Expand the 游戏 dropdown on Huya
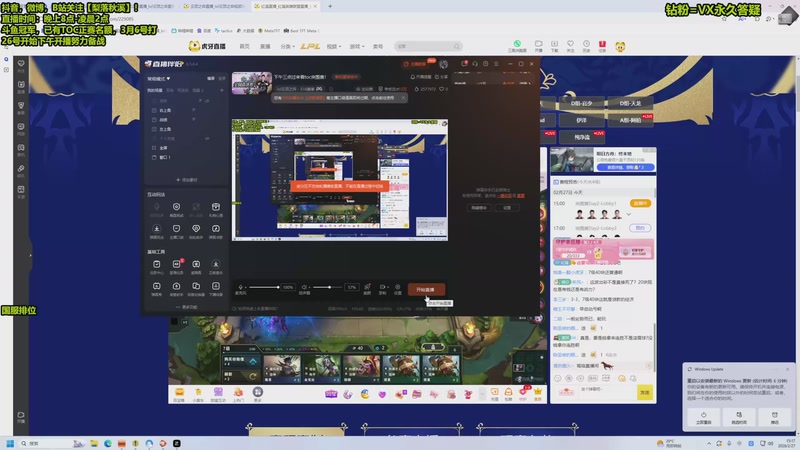This screenshot has width=800, height=450. pyautogui.click(x=357, y=46)
